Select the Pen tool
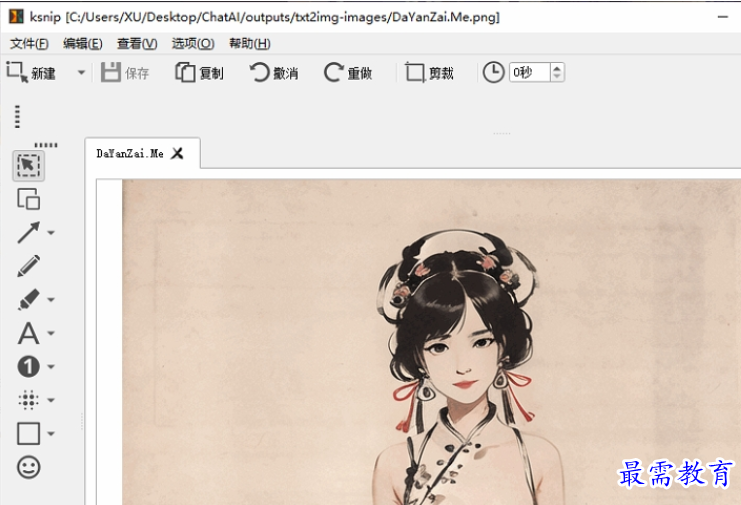This screenshot has width=741, height=505. [28, 266]
